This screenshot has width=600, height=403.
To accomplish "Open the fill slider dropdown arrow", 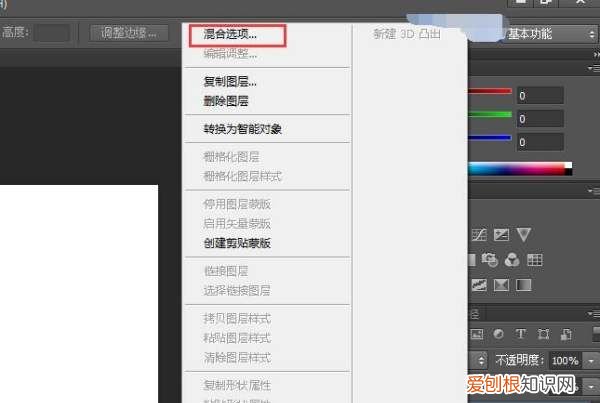I will tap(591, 385).
